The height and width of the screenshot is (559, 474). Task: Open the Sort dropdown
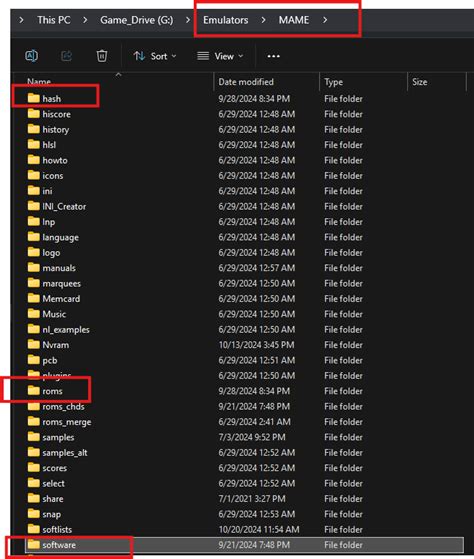[155, 56]
